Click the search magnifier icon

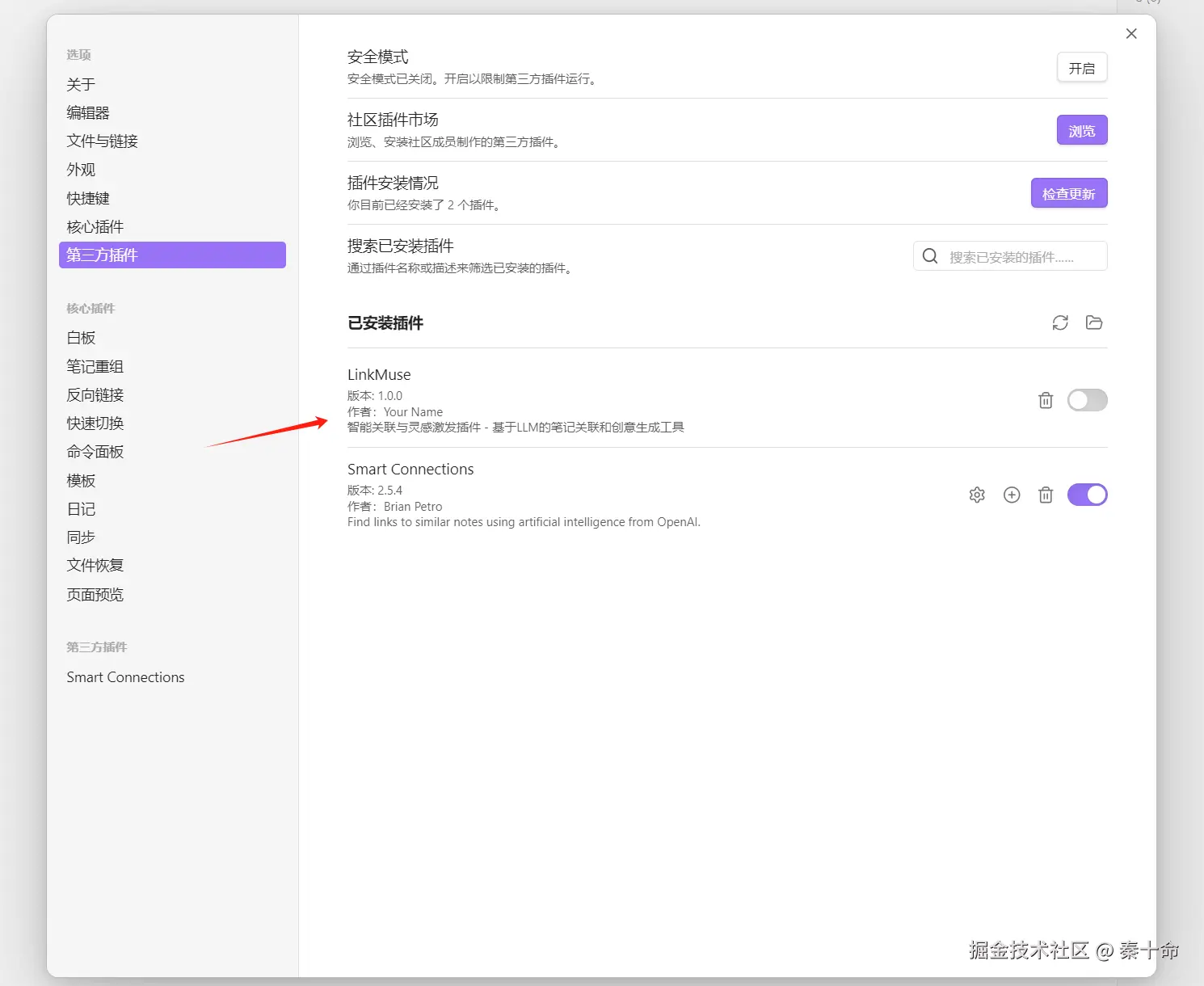pyautogui.click(x=930, y=256)
